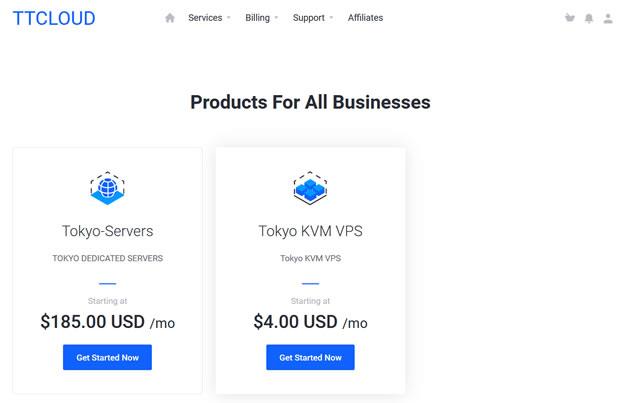Expand the Support dropdown menu
638x403 pixels.
click(313, 18)
